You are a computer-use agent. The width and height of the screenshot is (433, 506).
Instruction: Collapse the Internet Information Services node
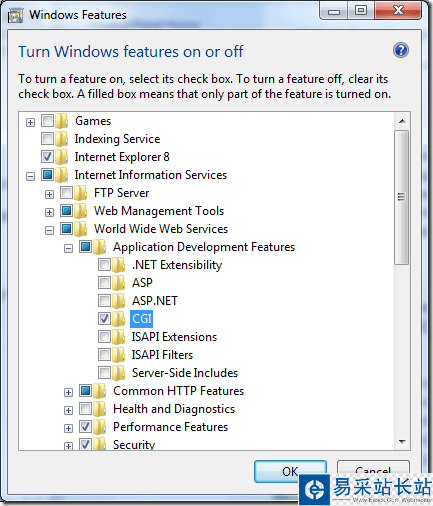click(30, 176)
